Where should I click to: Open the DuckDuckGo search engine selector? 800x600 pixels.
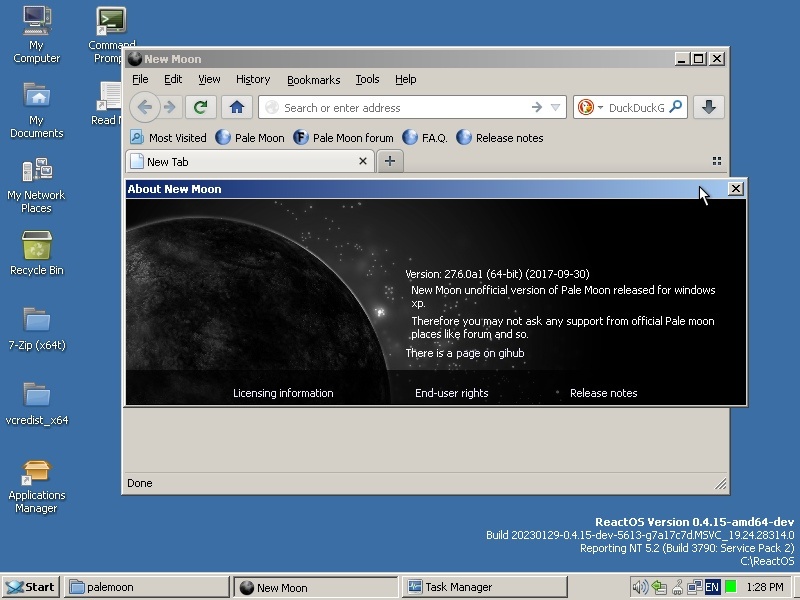pyautogui.click(x=590, y=107)
